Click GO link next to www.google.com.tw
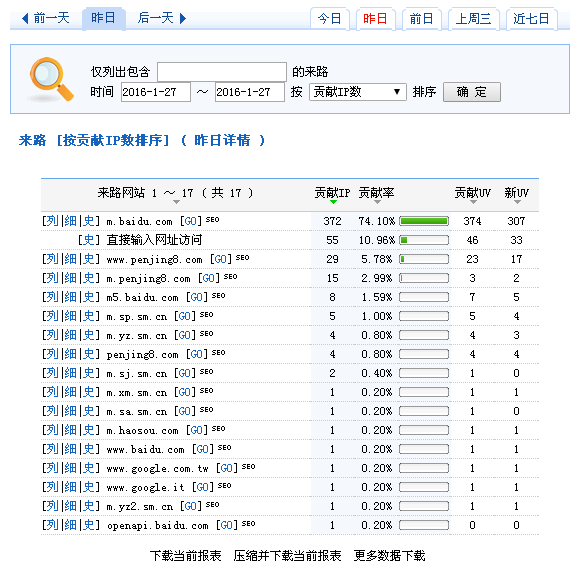This screenshot has width=577, height=571. (227, 468)
